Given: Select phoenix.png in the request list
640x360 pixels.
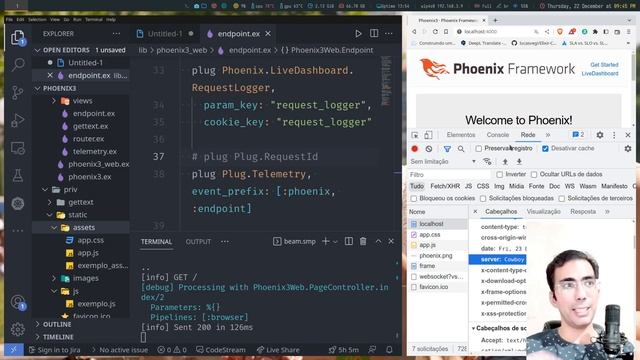Looking at the screenshot, I should (x=436, y=256).
